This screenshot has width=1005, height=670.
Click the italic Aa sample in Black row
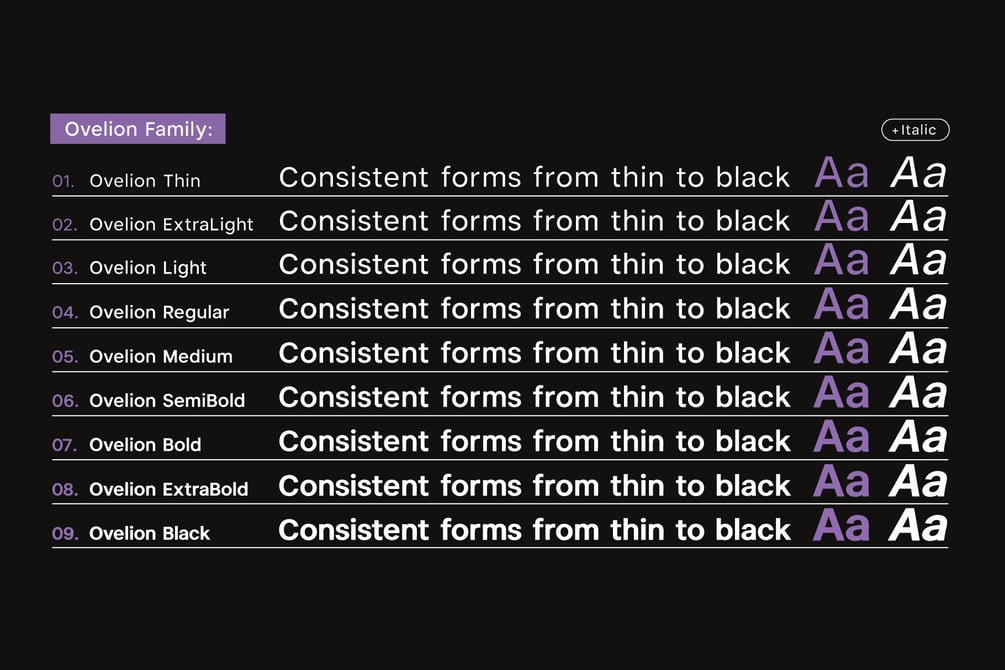(918, 526)
